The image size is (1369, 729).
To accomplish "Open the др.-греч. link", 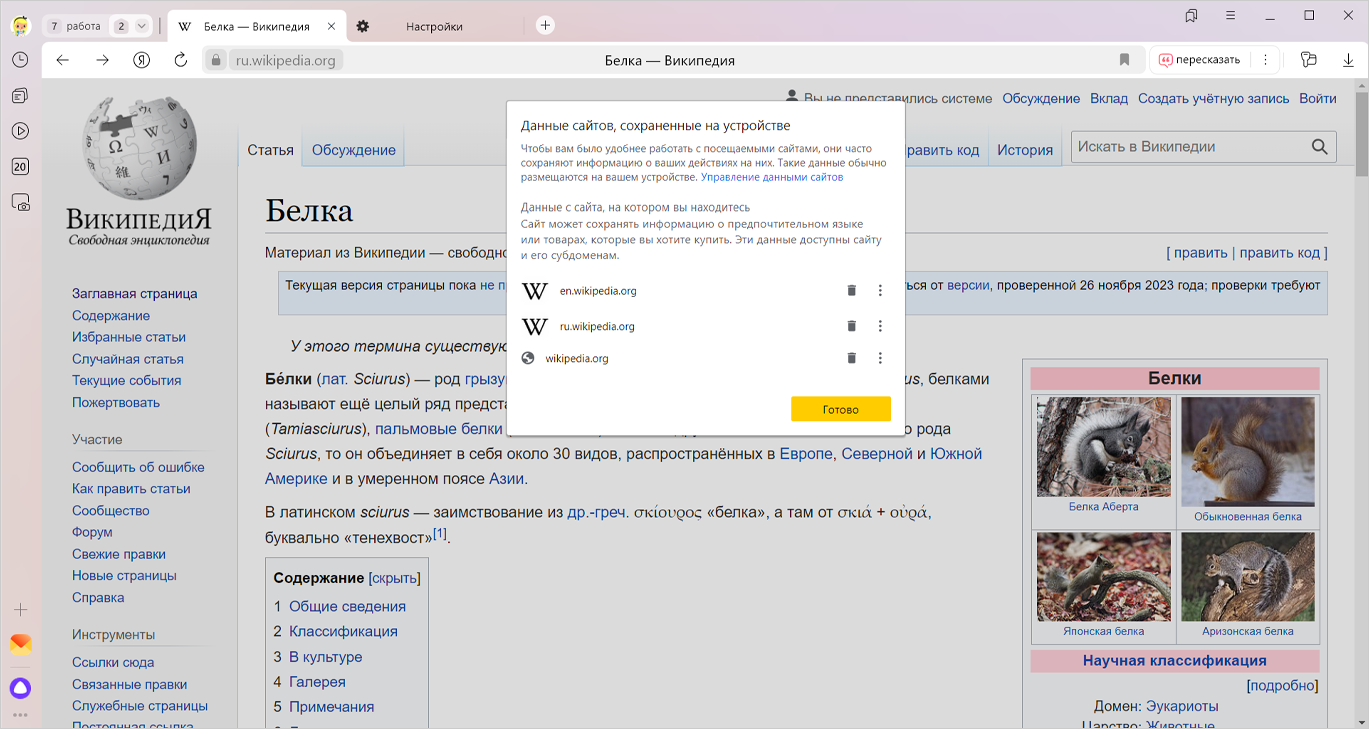I will tap(598, 512).
